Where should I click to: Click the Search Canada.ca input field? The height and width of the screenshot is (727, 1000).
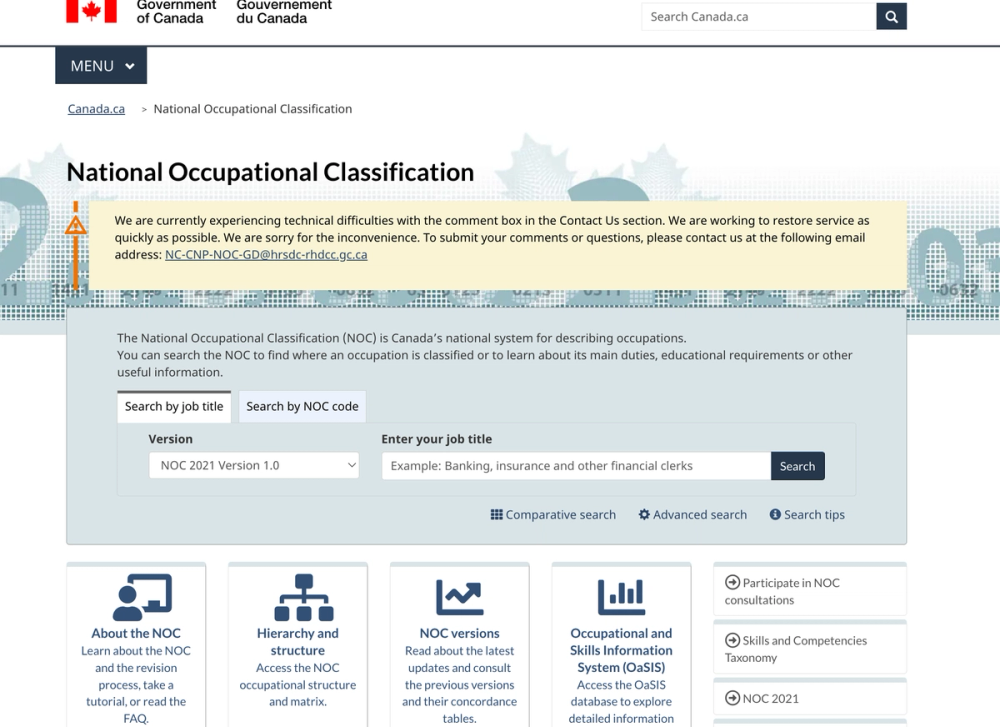[759, 17]
